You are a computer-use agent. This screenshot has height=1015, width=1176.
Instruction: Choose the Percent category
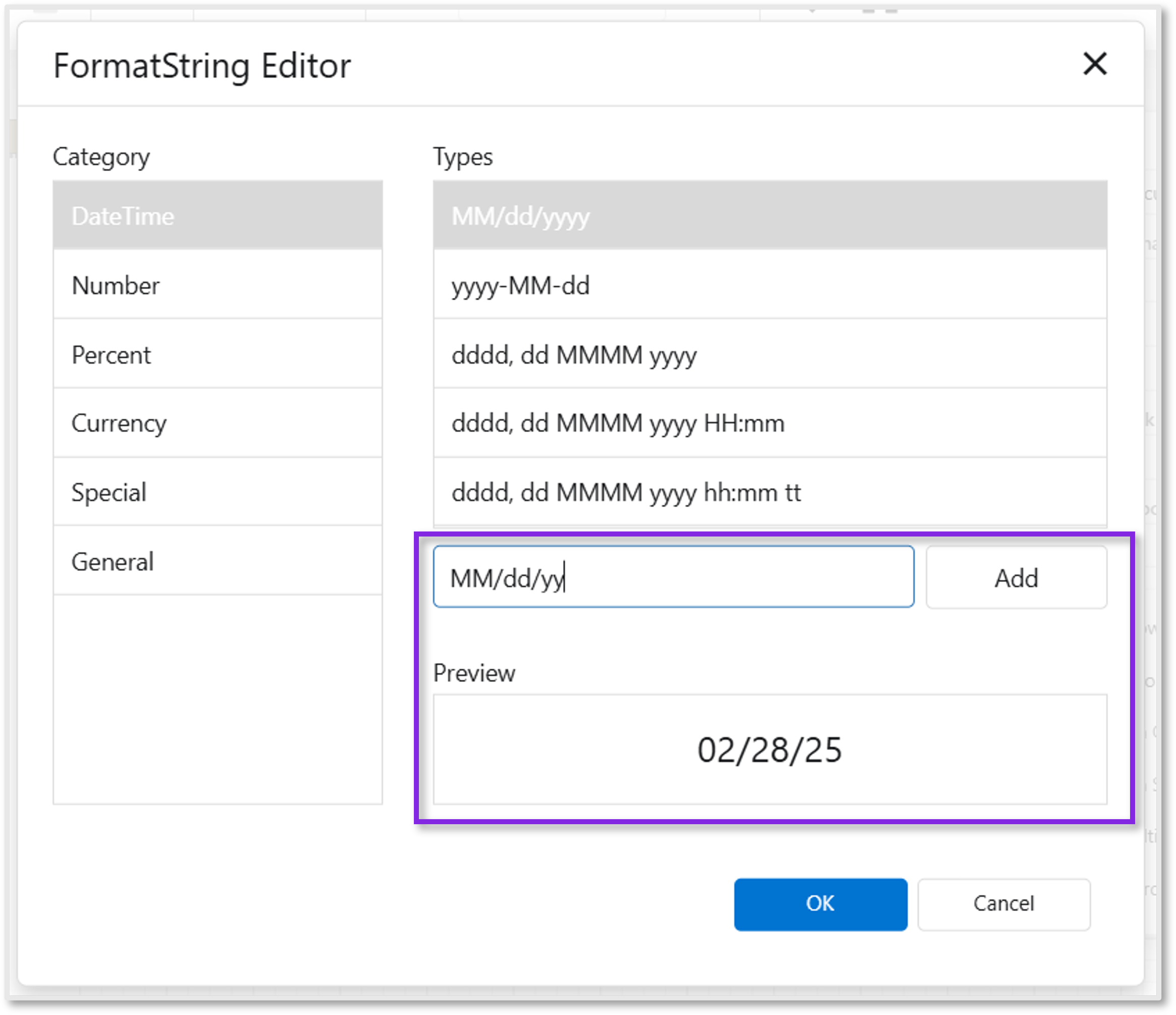(218, 355)
